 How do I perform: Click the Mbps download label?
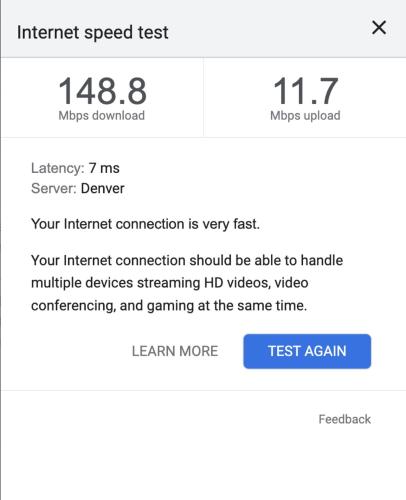(x=102, y=116)
